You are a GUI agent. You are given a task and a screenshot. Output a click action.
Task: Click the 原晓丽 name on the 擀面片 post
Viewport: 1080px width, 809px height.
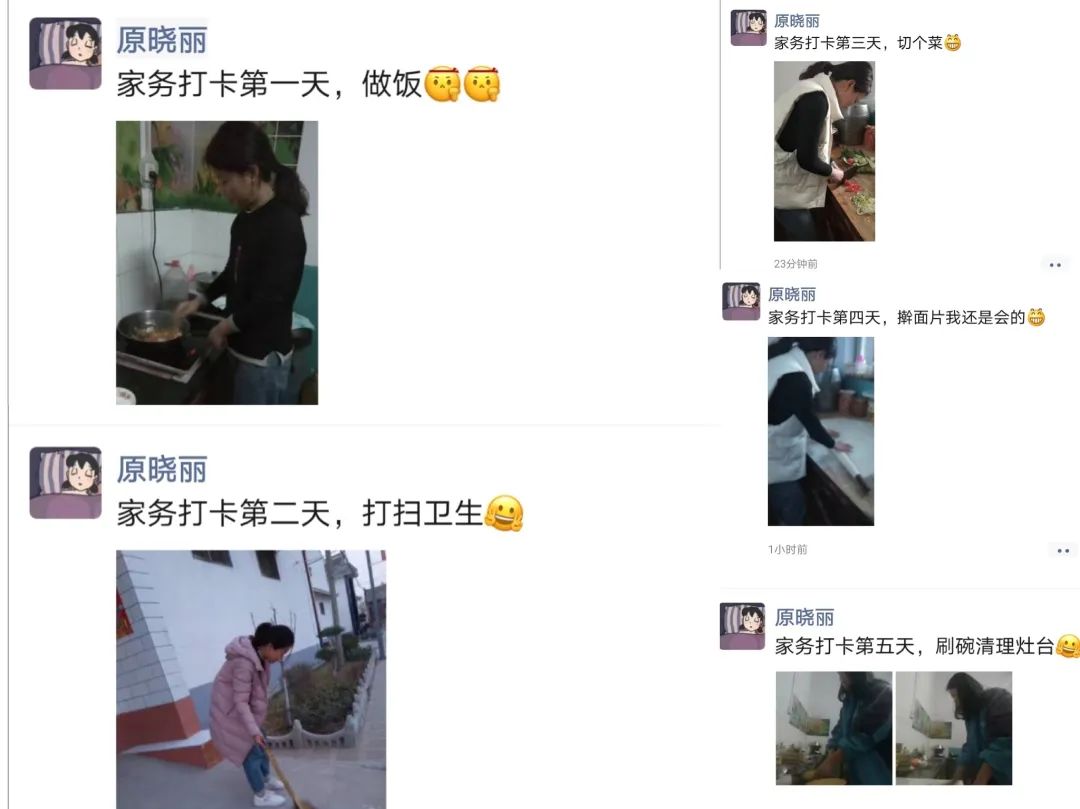point(792,295)
